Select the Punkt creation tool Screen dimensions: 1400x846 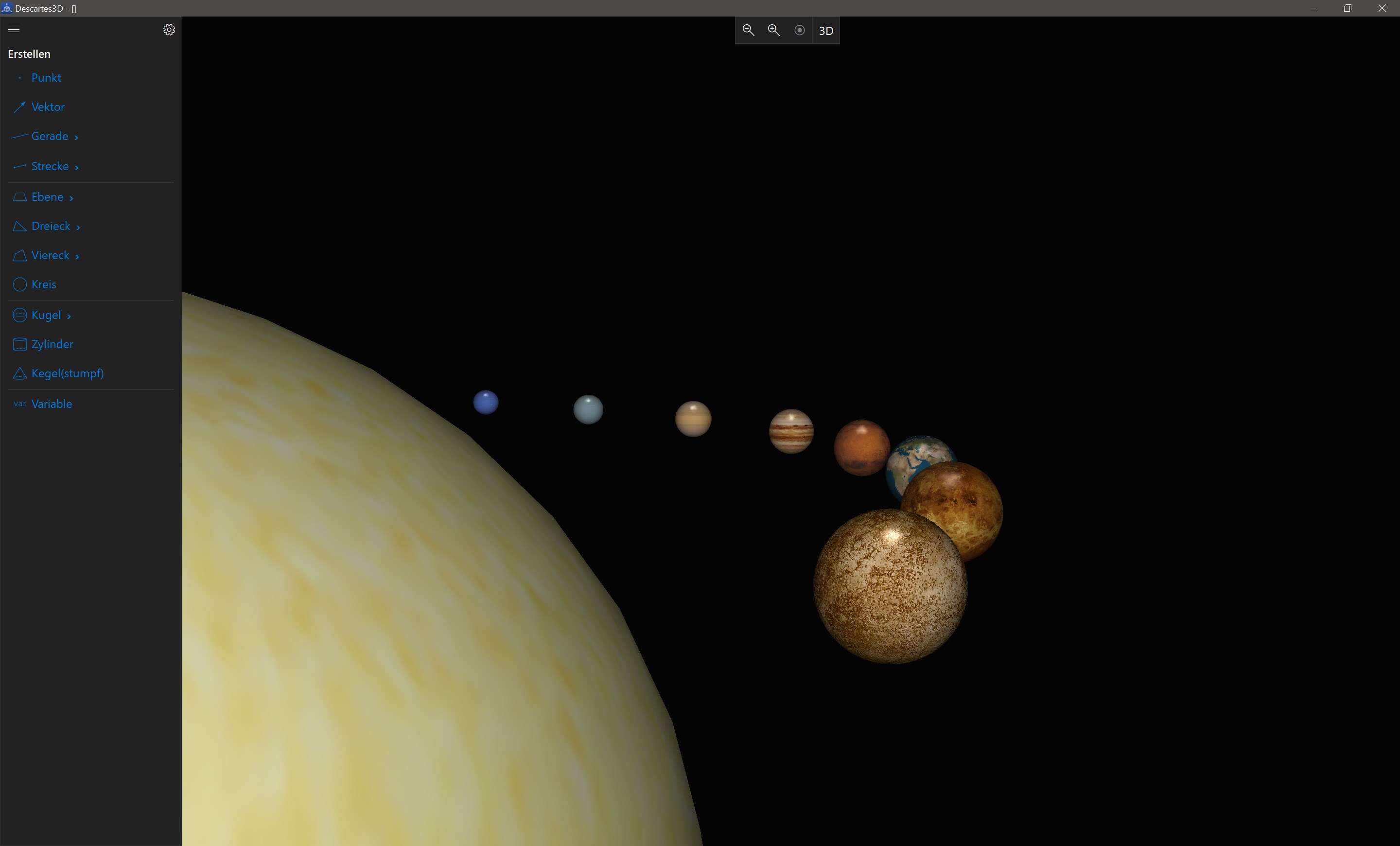point(46,78)
